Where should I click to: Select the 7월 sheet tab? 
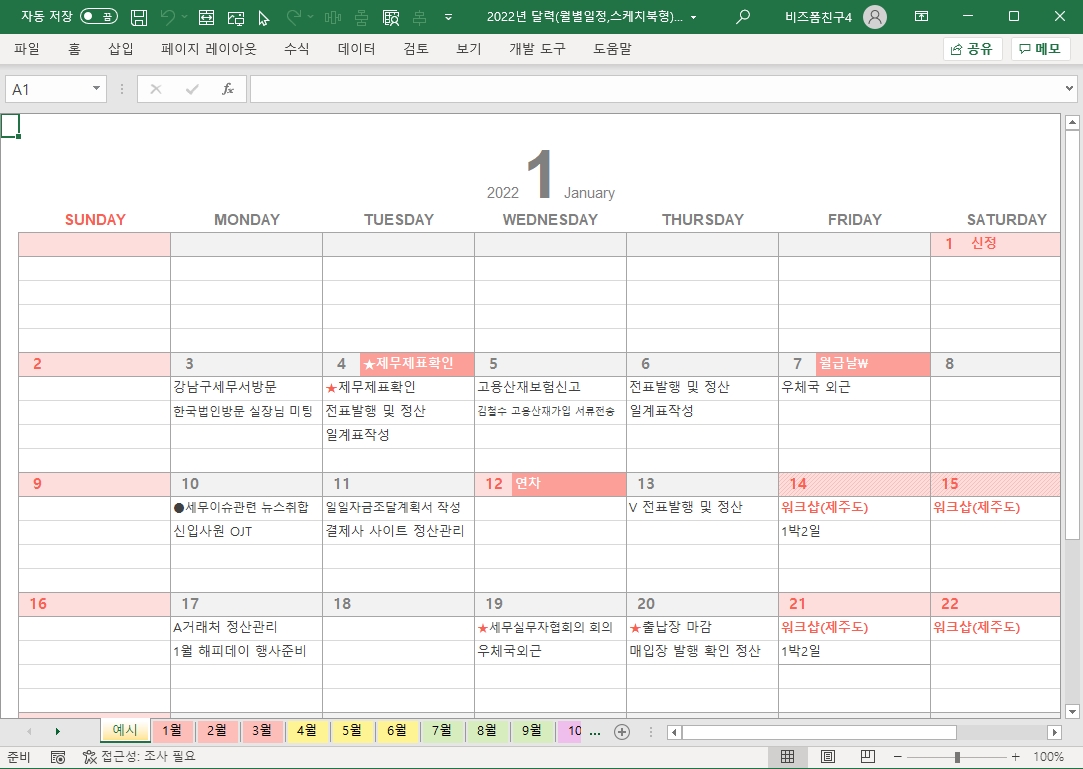pyautogui.click(x=441, y=730)
